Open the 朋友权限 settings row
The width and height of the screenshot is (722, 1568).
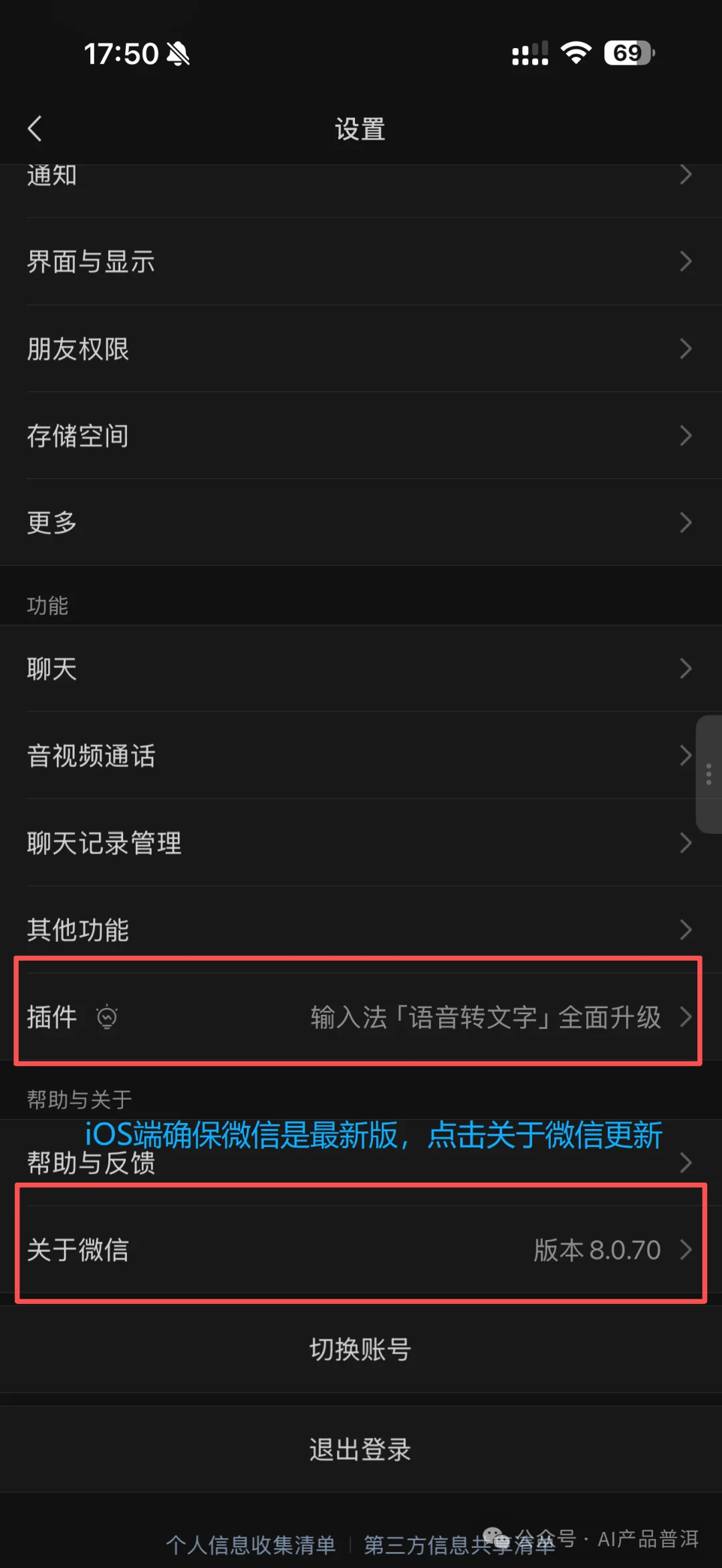pos(361,349)
